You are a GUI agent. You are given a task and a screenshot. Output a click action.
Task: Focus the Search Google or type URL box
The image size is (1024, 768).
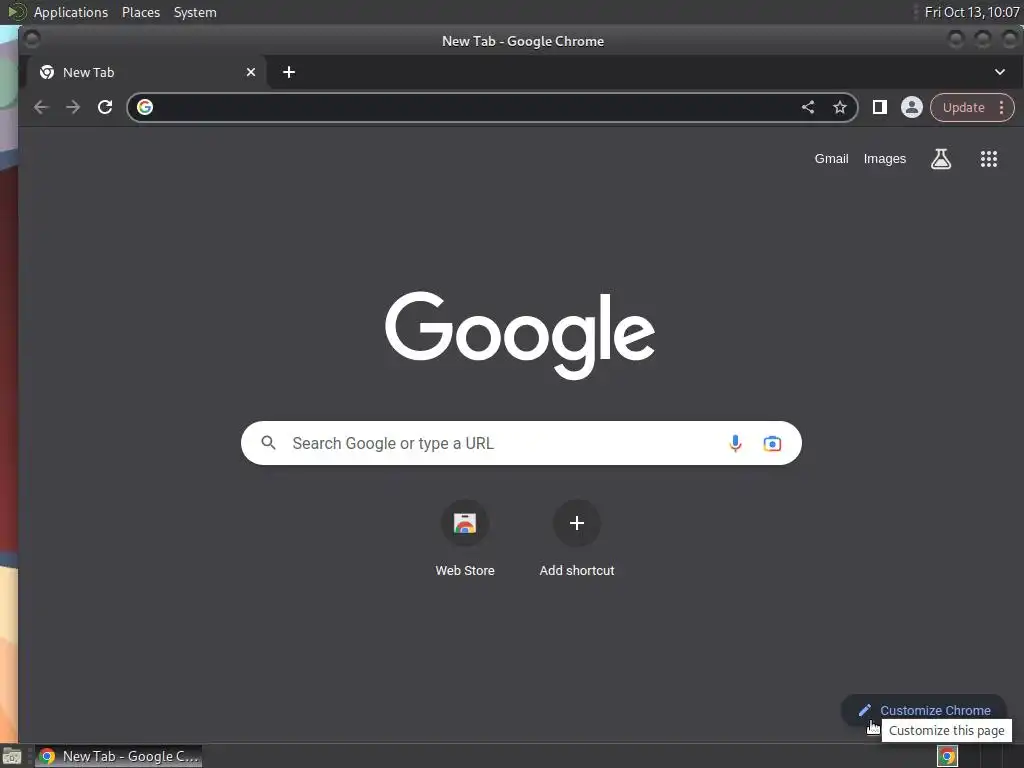point(520,443)
